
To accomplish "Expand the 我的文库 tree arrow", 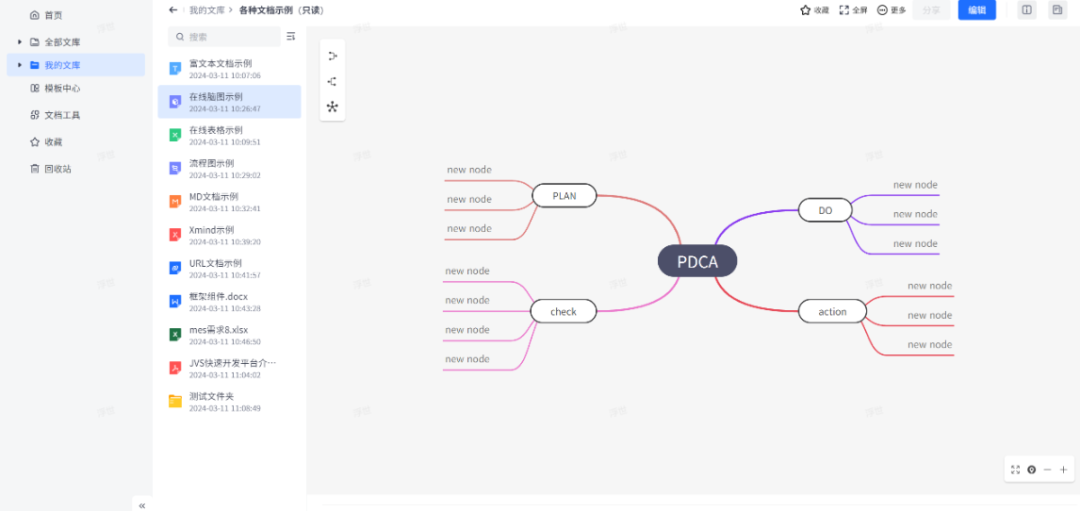I will pyautogui.click(x=19, y=65).
